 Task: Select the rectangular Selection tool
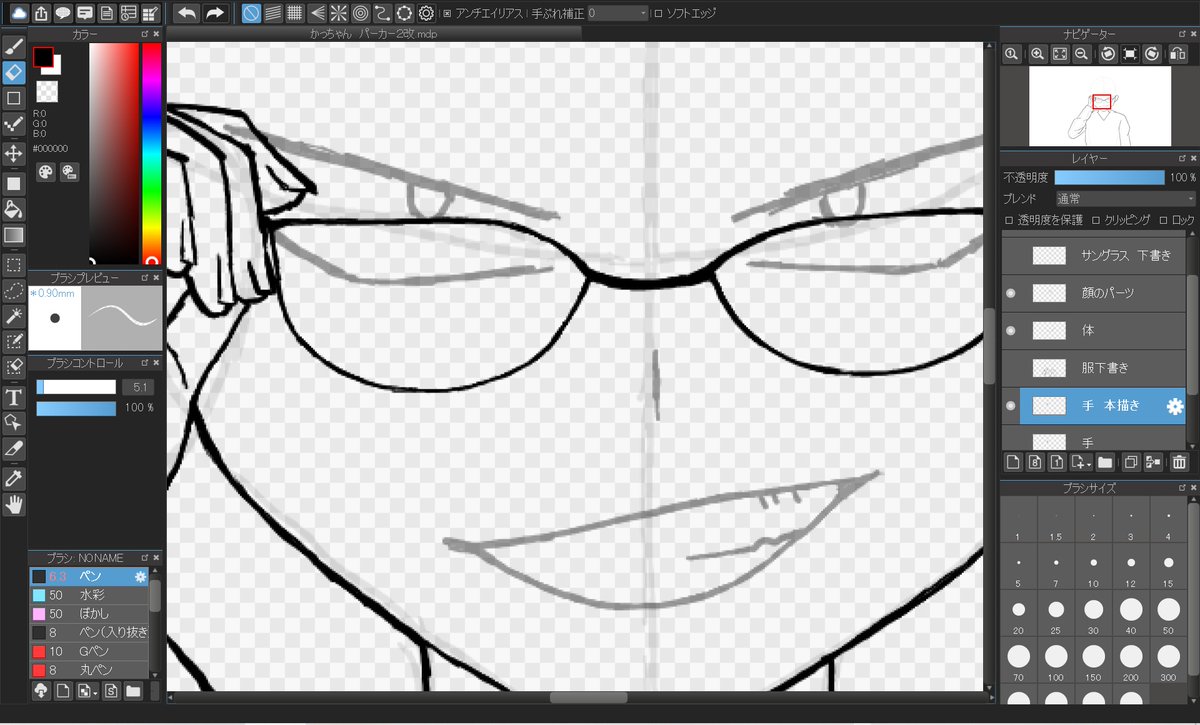pyautogui.click(x=14, y=265)
